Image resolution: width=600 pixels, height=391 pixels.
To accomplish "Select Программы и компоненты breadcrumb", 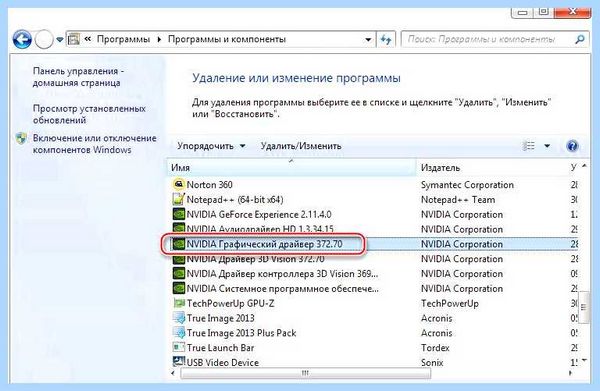I will [x=227, y=39].
